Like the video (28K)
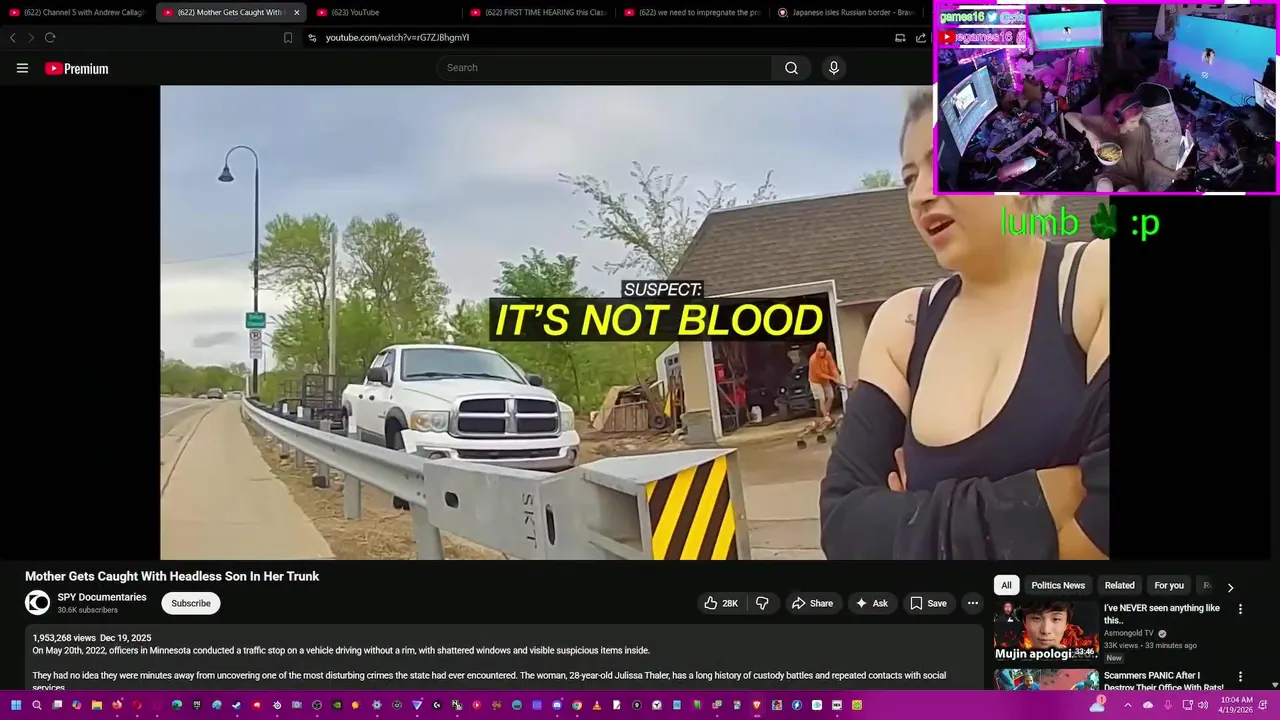The image size is (1280, 720). click(x=721, y=603)
